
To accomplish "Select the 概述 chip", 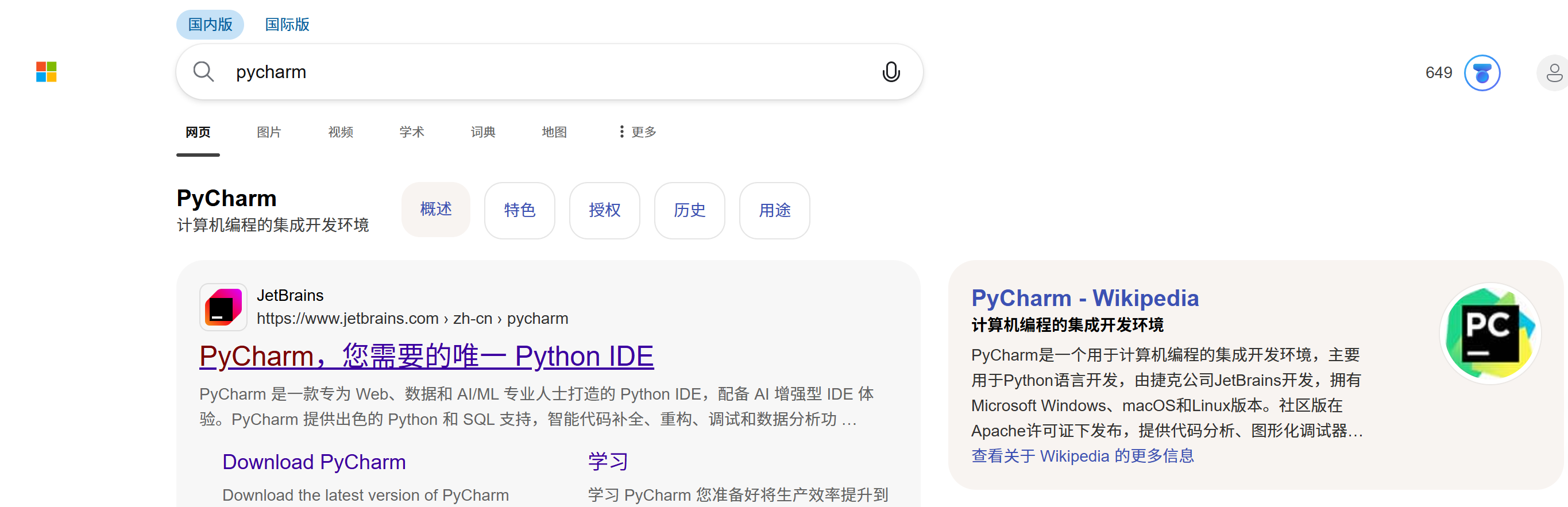I will [x=436, y=210].
